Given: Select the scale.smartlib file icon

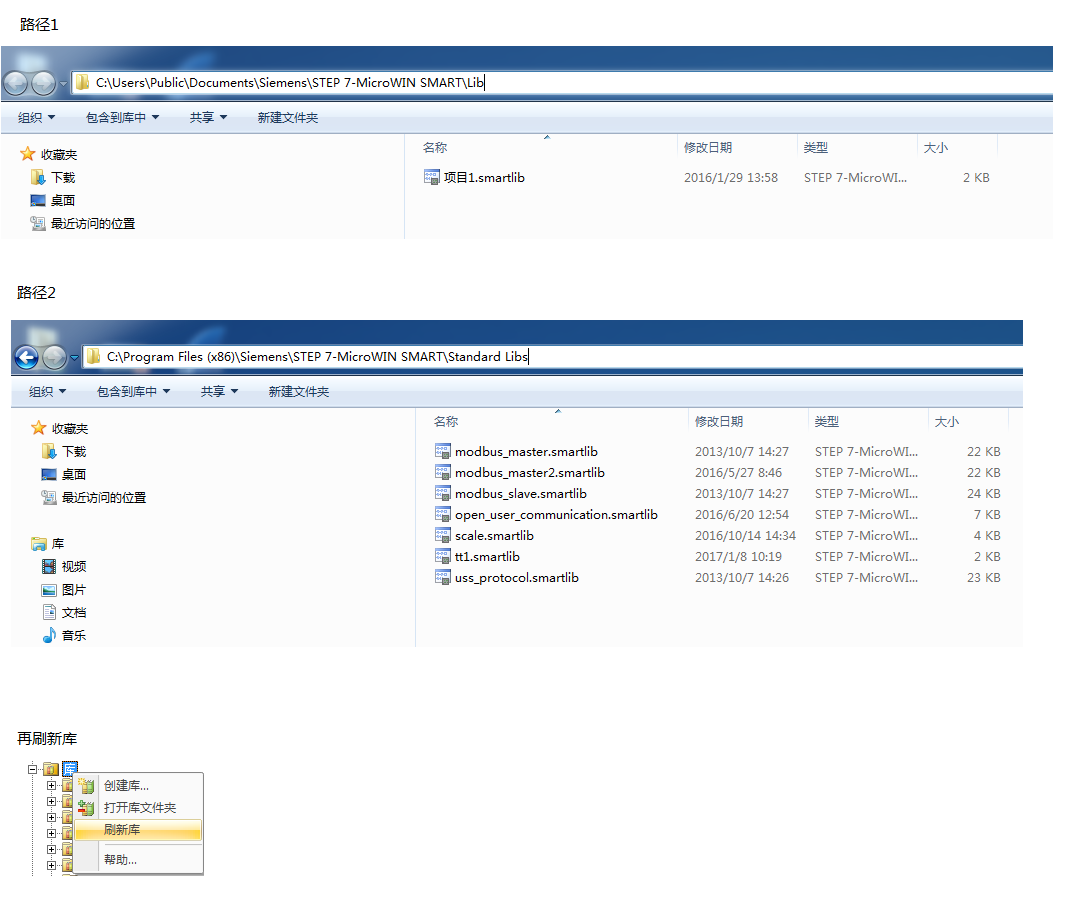Looking at the screenshot, I should [442, 535].
